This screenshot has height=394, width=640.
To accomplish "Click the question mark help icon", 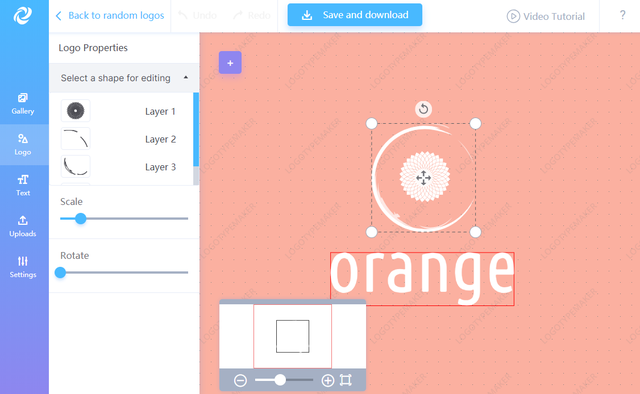I will (622, 15).
